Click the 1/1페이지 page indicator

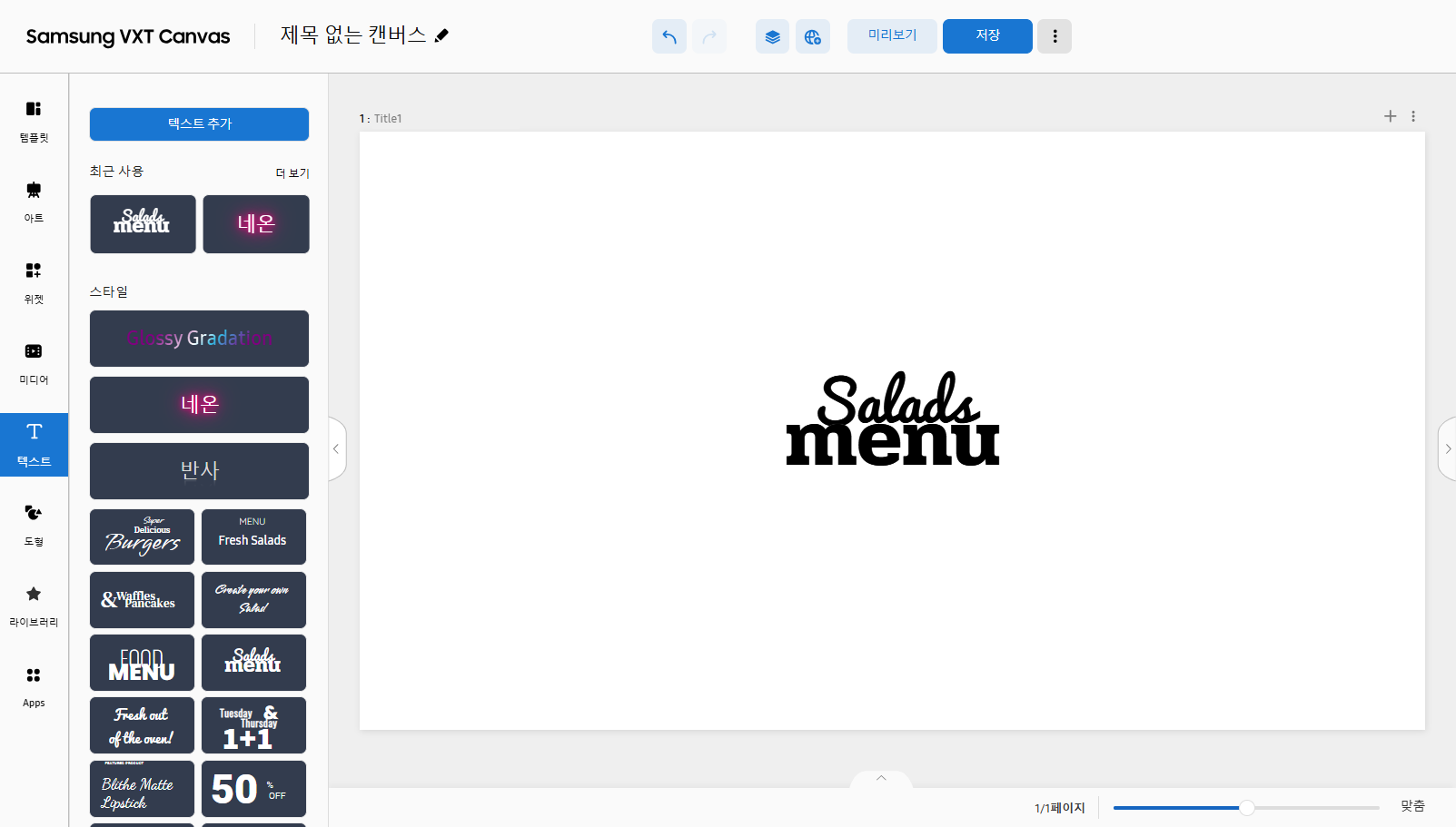tap(1060, 808)
